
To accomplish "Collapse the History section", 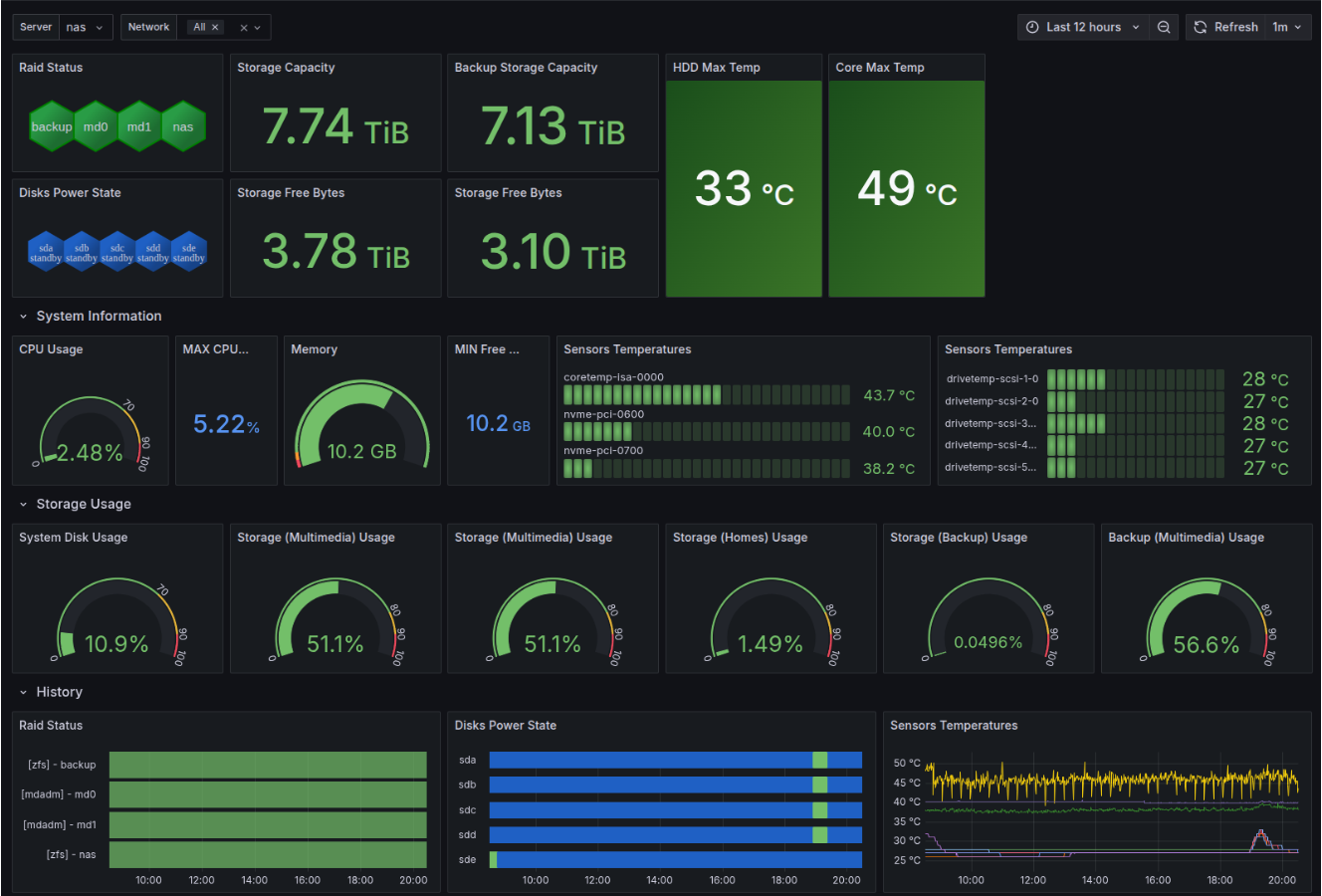I will (x=60, y=691).
